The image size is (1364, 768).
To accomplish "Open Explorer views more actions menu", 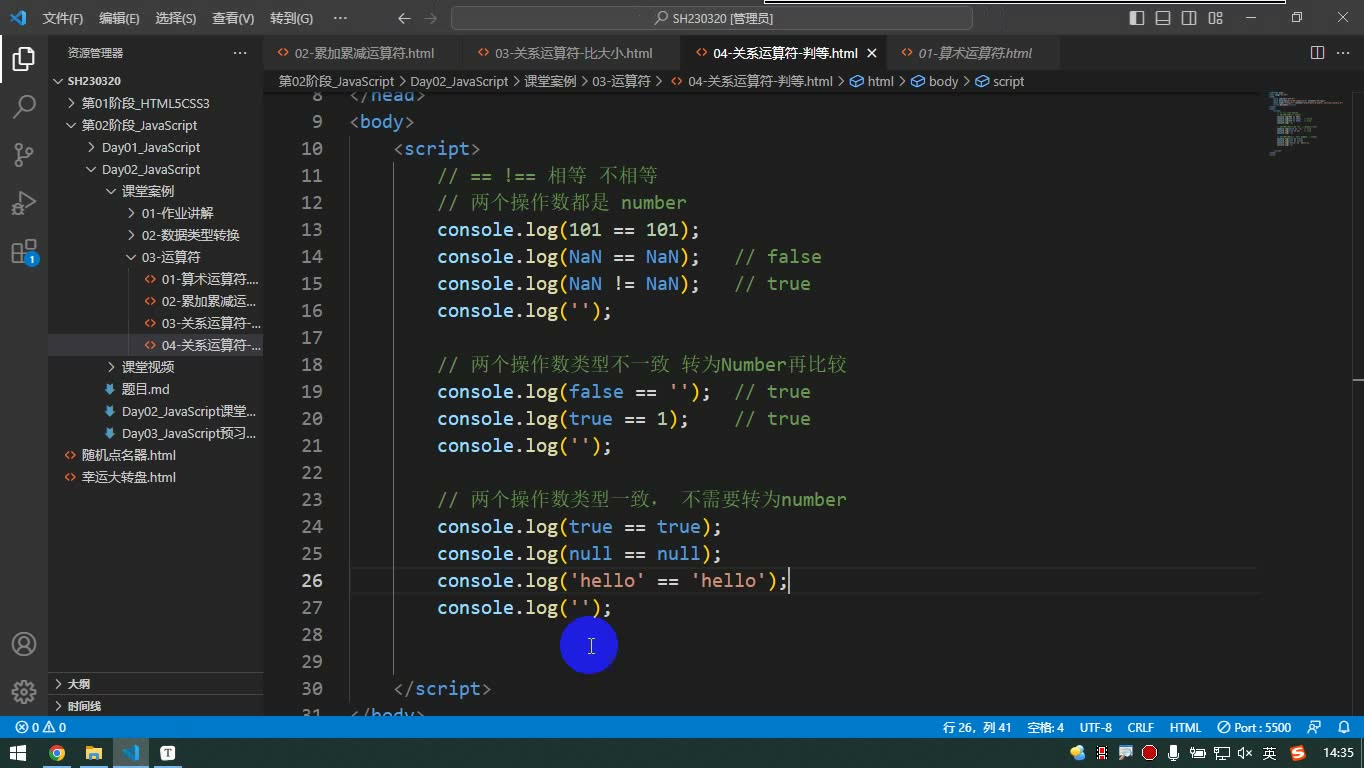I will tap(240, 53).
